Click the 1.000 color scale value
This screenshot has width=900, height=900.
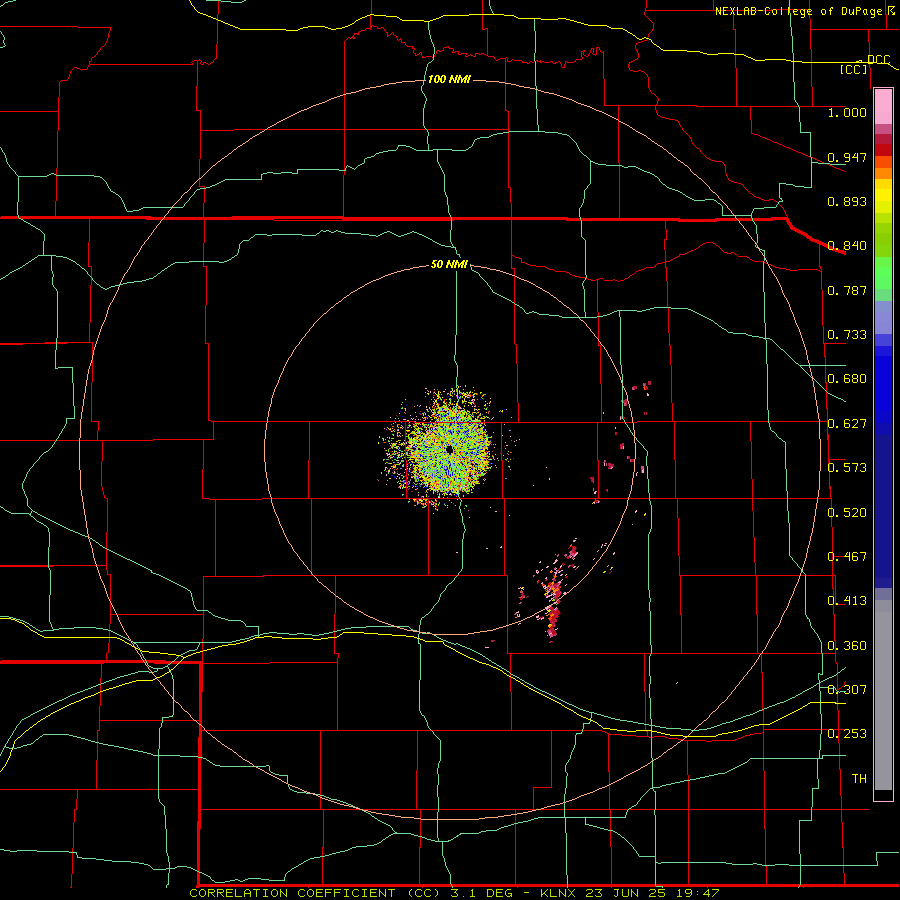pos(847,112)
